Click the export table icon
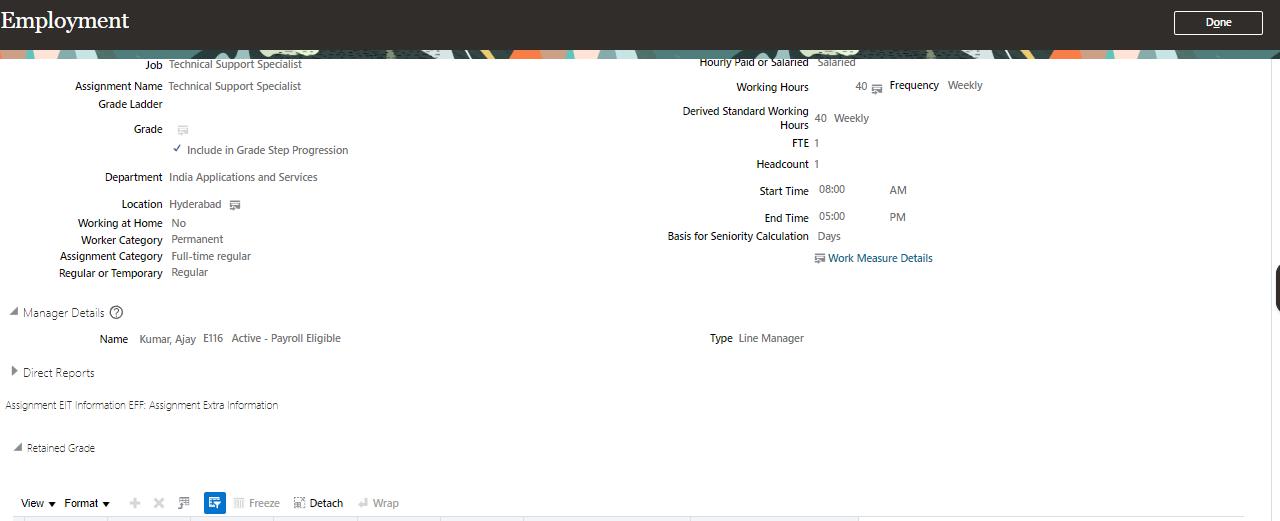This screenshot has height=521, width=1280. coord(184,503)
